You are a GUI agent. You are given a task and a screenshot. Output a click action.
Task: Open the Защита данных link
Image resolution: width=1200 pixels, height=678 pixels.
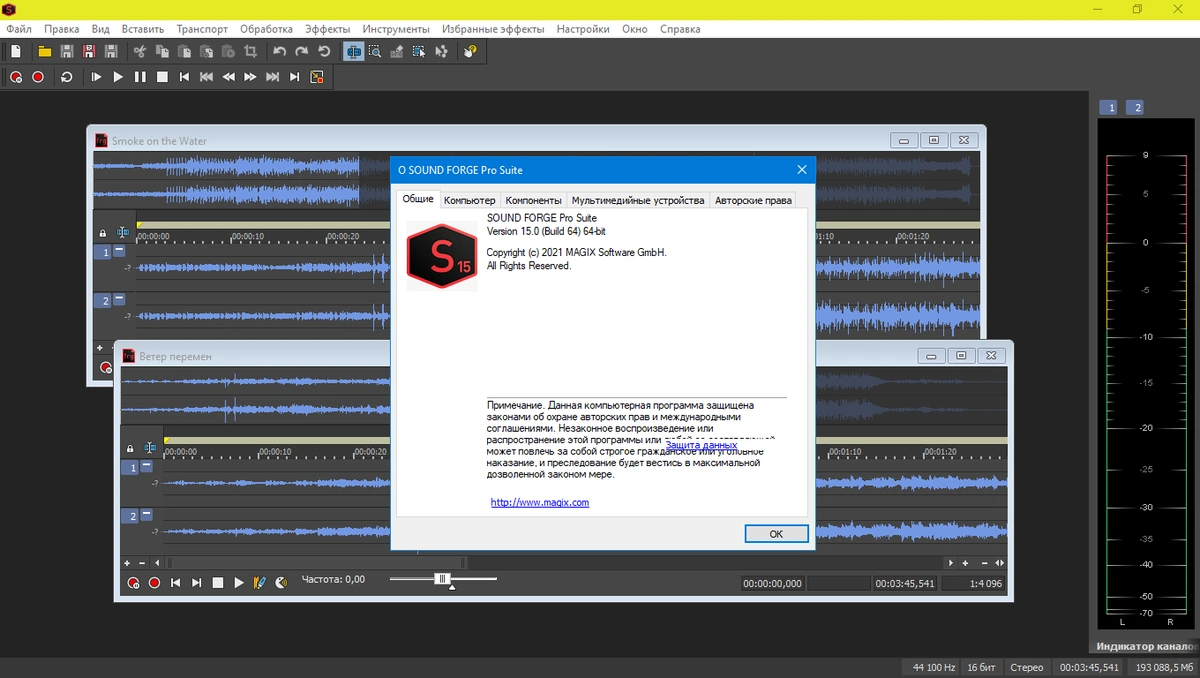(701, 445)
